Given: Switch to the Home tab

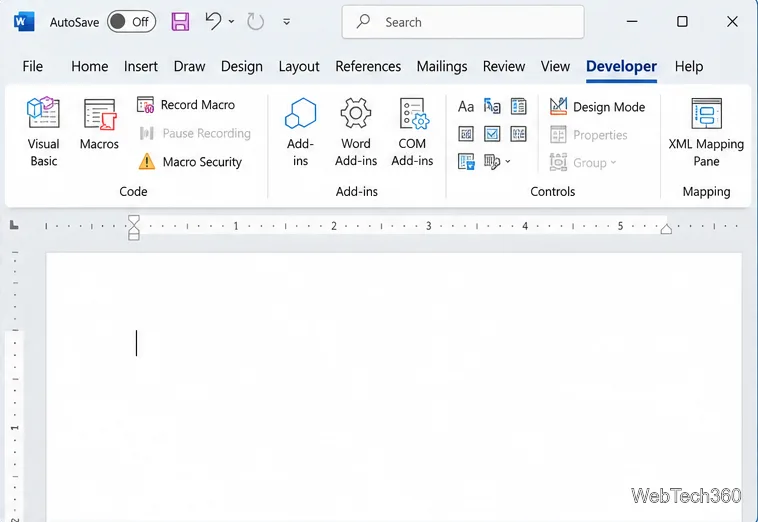Looking at the screenshot, I should point(89,66).
